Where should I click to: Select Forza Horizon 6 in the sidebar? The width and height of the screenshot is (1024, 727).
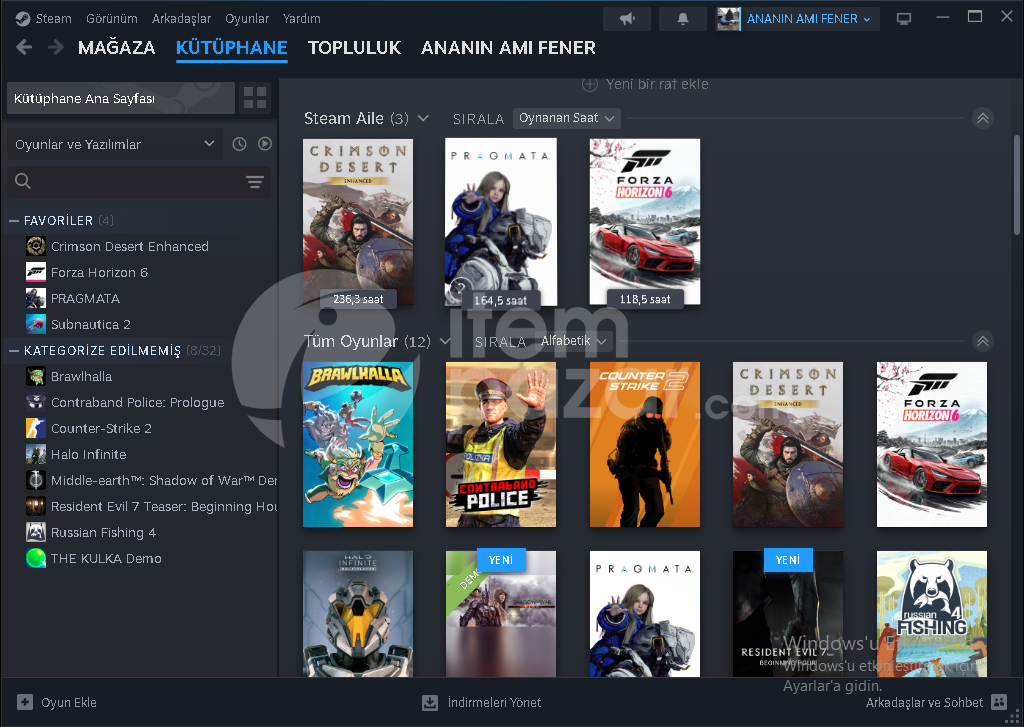pos(99,272)
